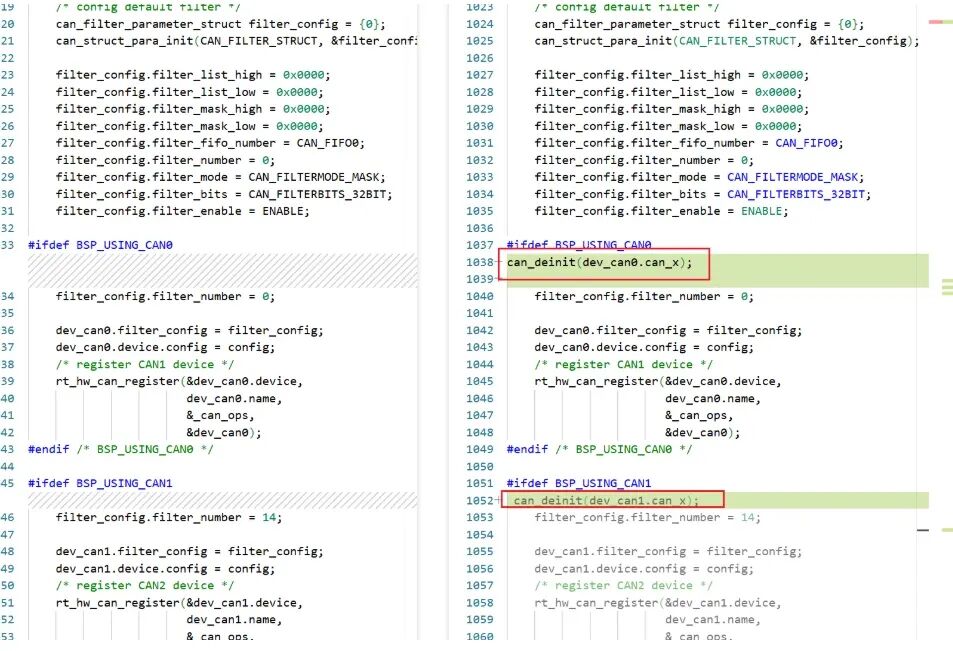953x651 pixels.
Task: Click filter_mask_low on line 1030
Action: click(x=682, y=126)
